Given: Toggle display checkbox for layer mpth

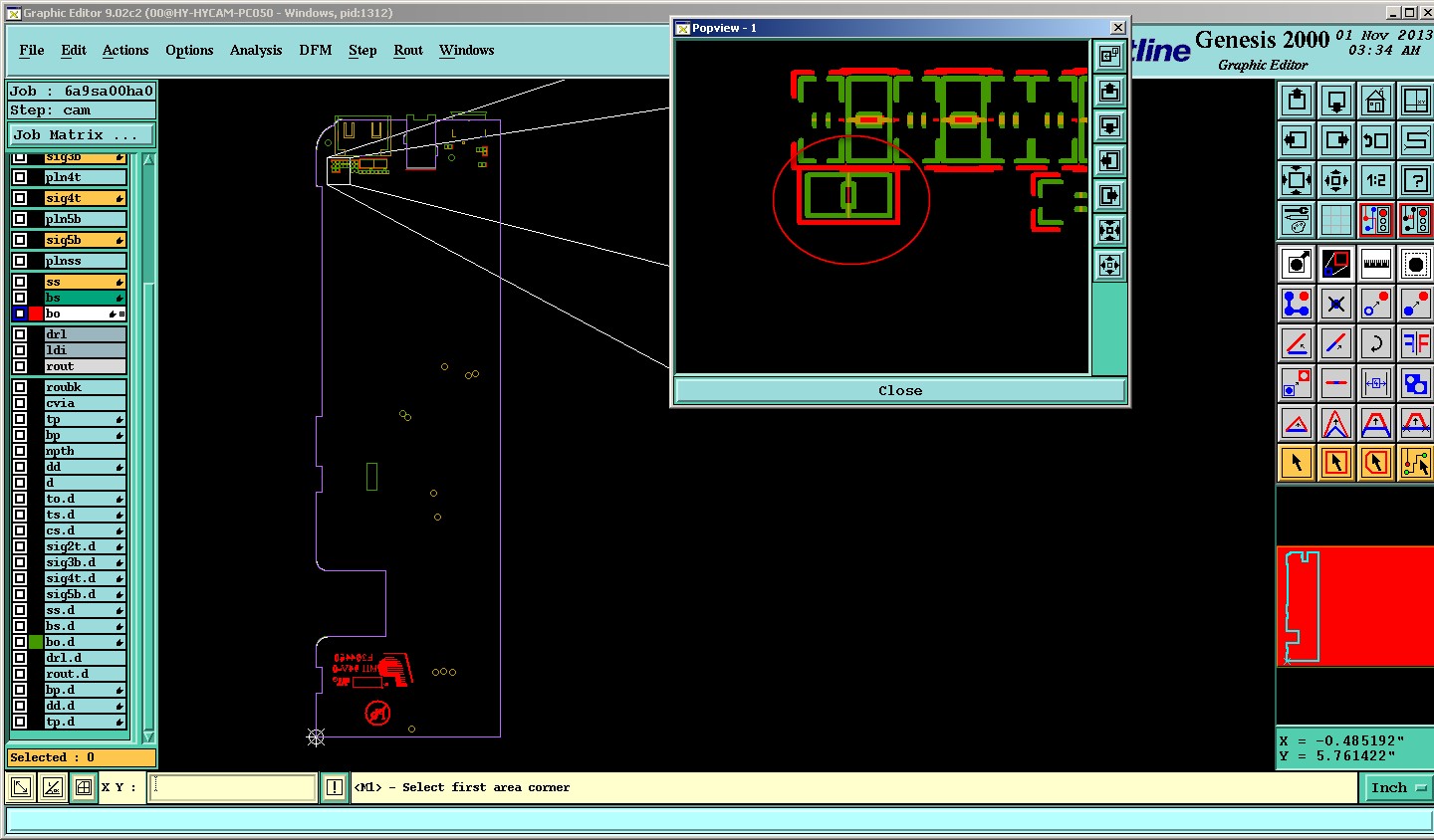Looking at the screenshot, I should (x=20, y=451).
